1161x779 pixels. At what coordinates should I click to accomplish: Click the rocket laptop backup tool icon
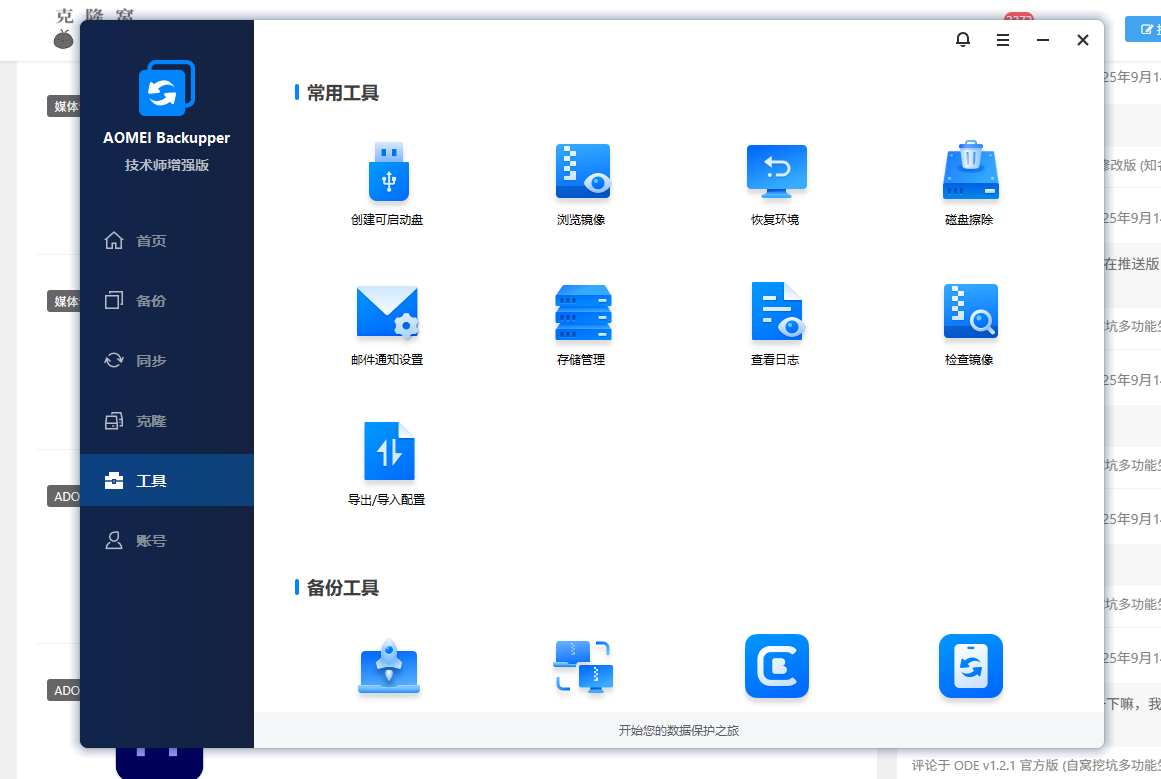[x=389, y=666]
